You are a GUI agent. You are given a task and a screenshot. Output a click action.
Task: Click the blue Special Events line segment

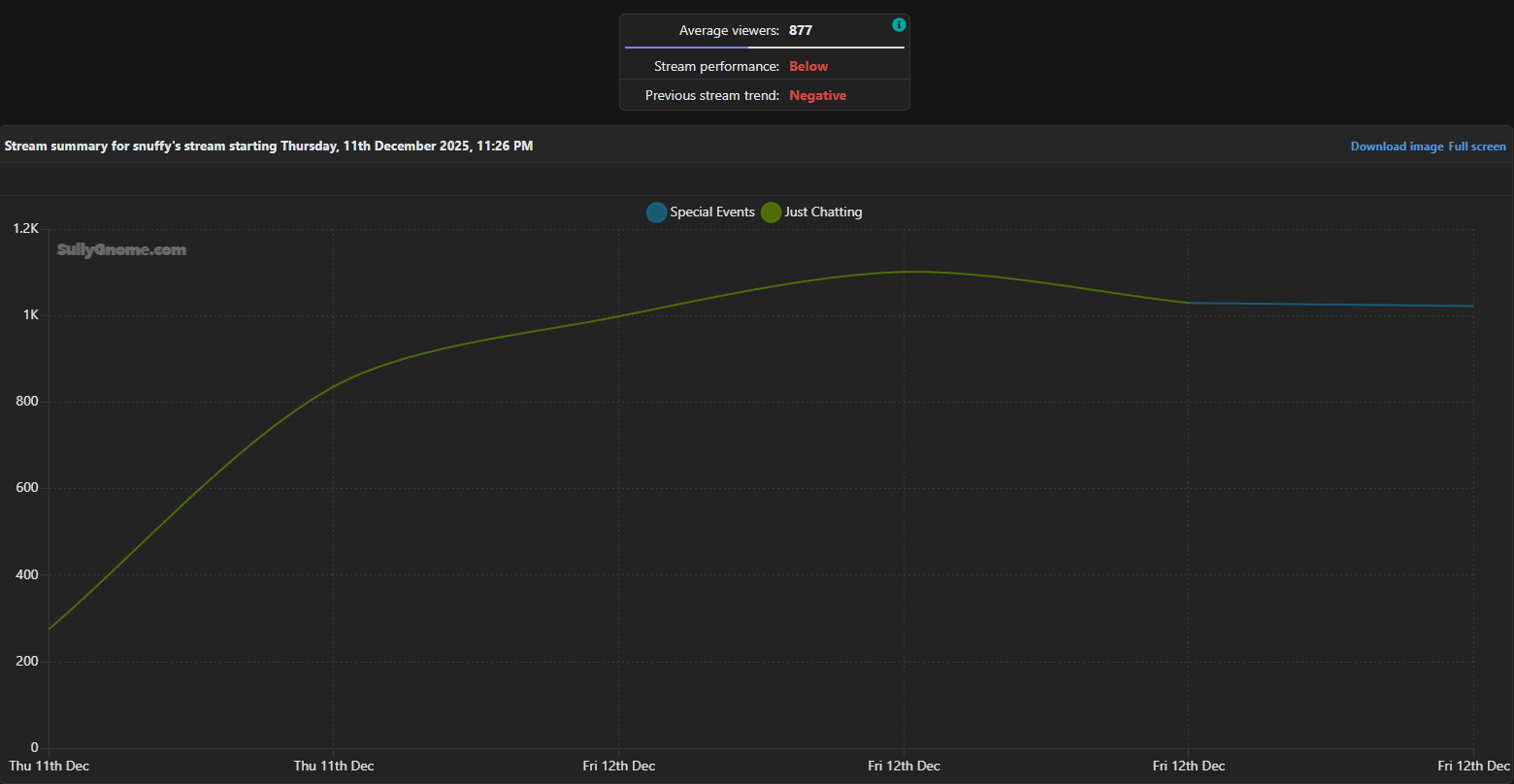coord(1330,305)
